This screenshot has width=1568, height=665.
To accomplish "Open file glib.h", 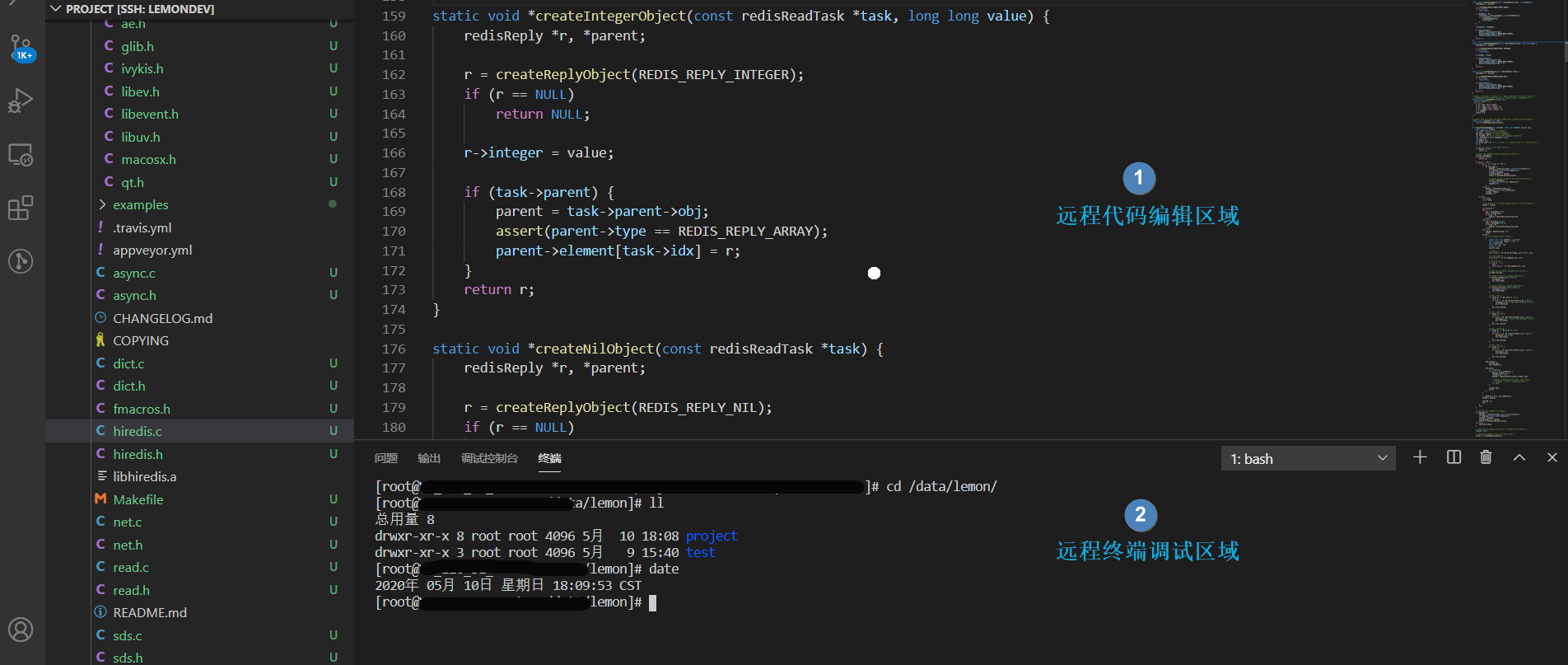I will [138, 46].
